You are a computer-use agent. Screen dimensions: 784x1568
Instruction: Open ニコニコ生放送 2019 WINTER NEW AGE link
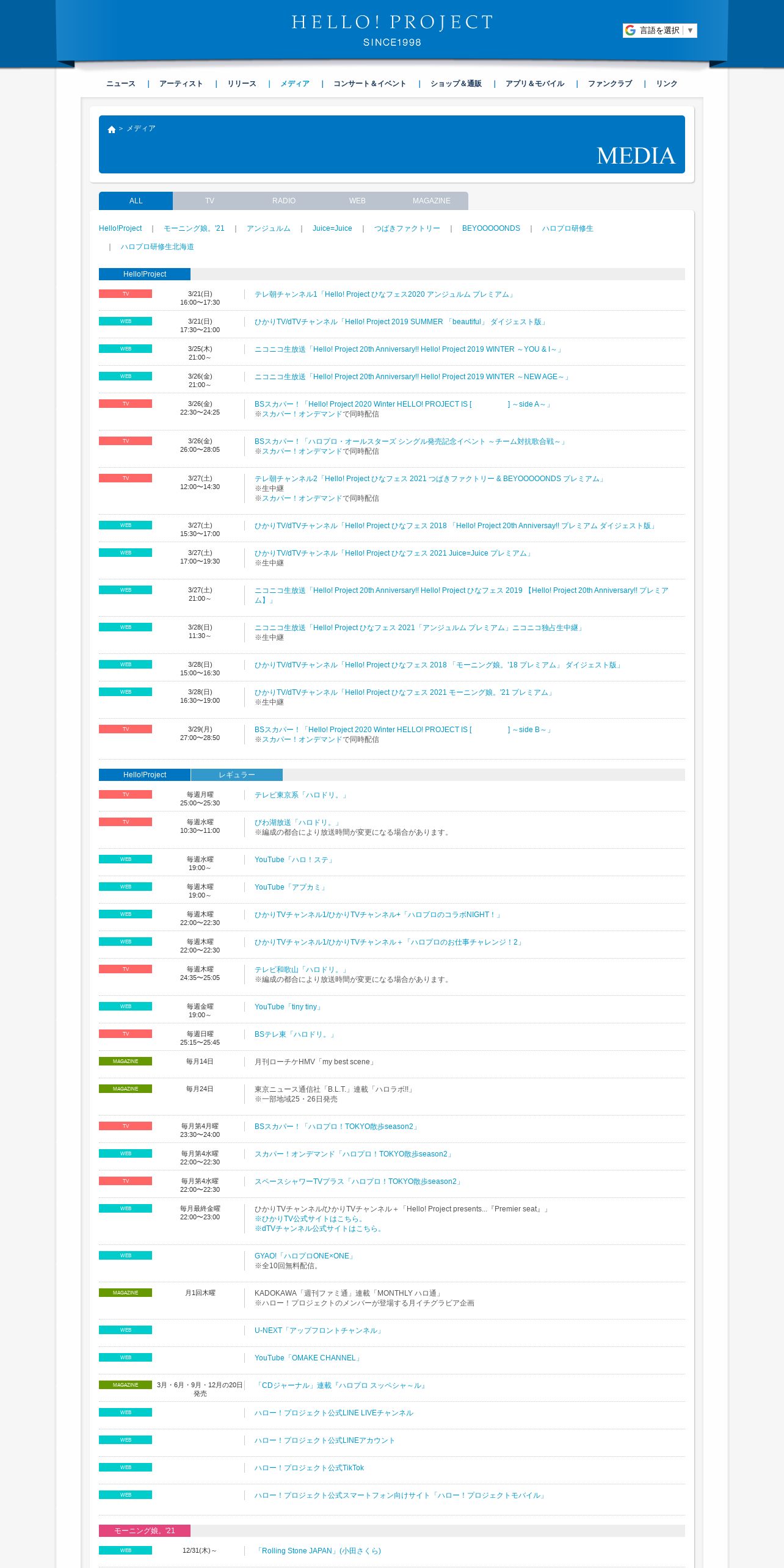tap(413, 377)
